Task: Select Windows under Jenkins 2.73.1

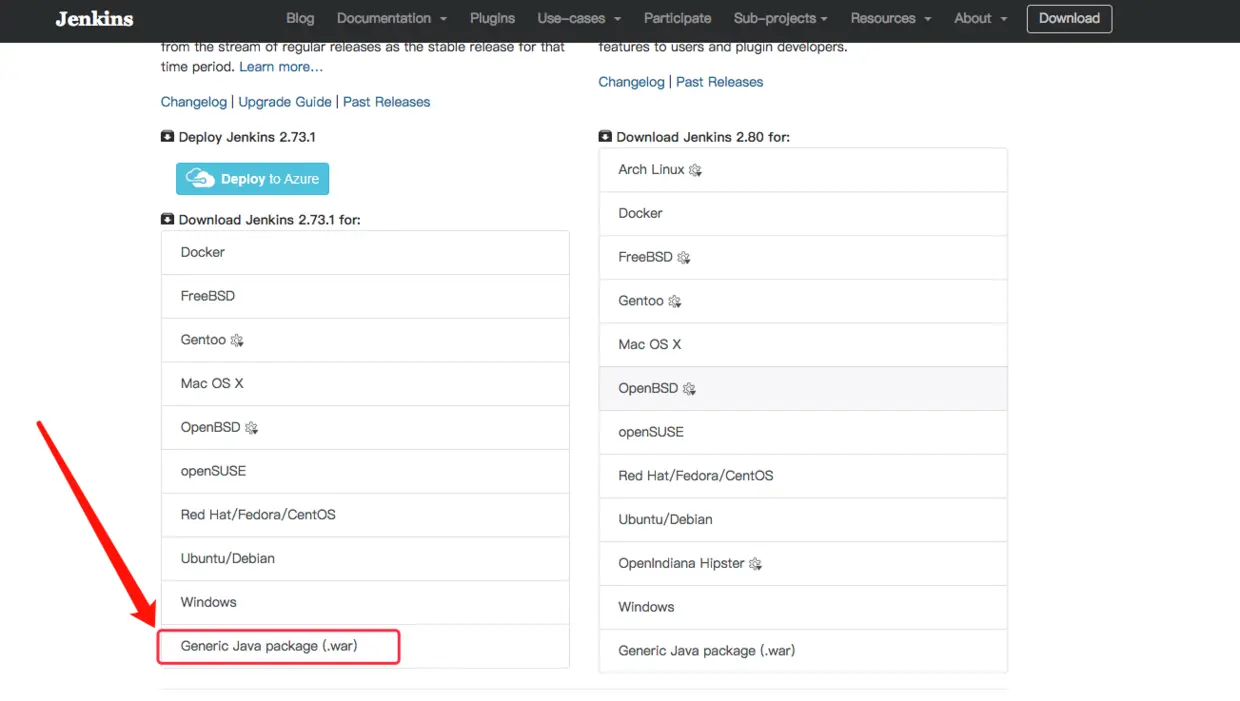Action: click(365, 602)
